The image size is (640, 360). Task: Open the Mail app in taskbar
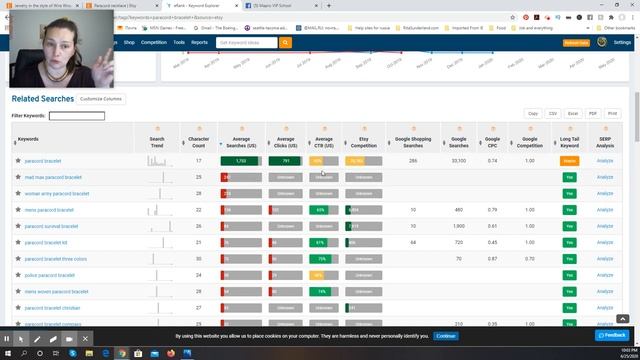[x=154, y=353]
